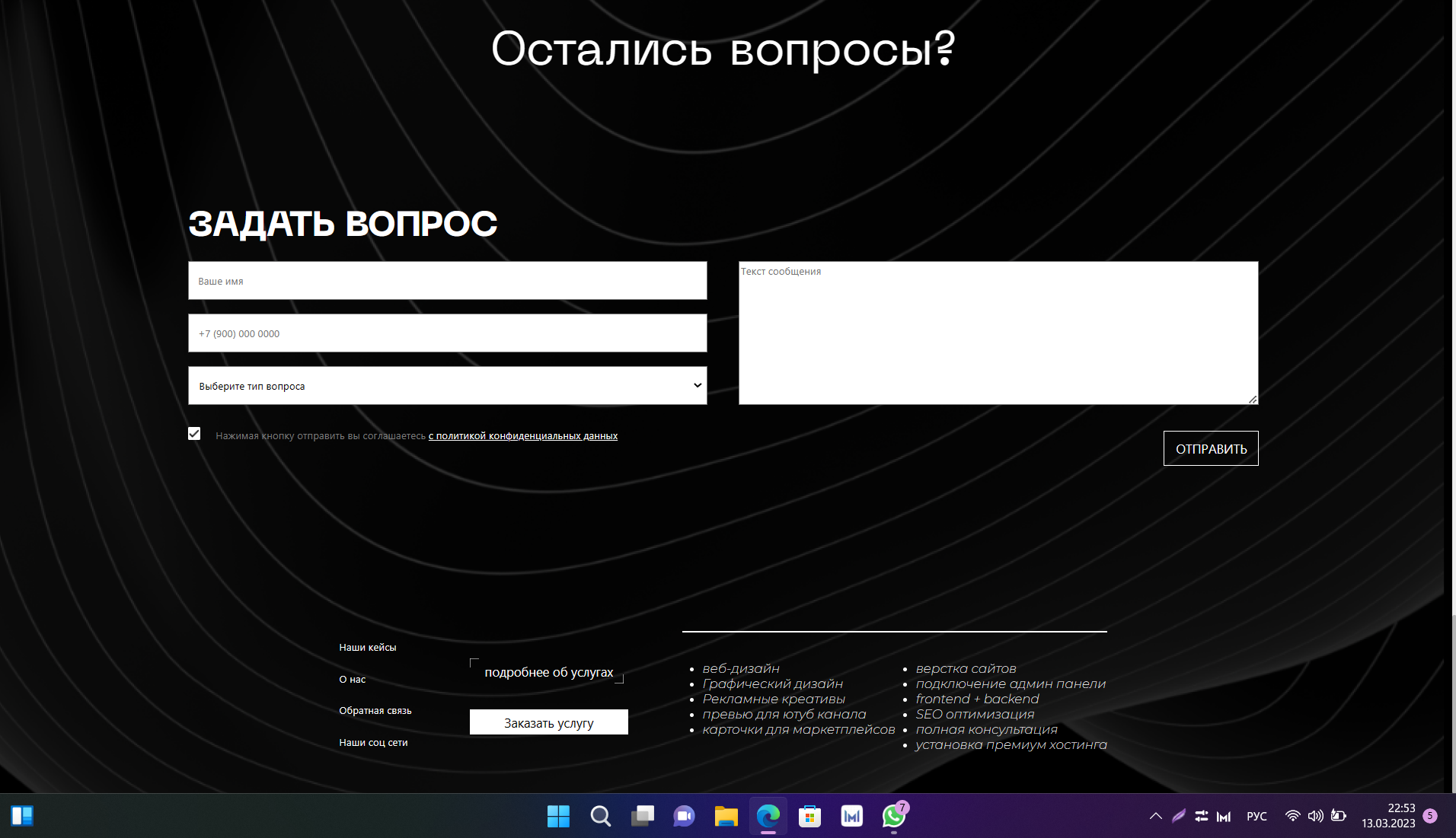Open taskbar Search
1456x838 pixels.
pyautogui.click(x=600, y=816)
